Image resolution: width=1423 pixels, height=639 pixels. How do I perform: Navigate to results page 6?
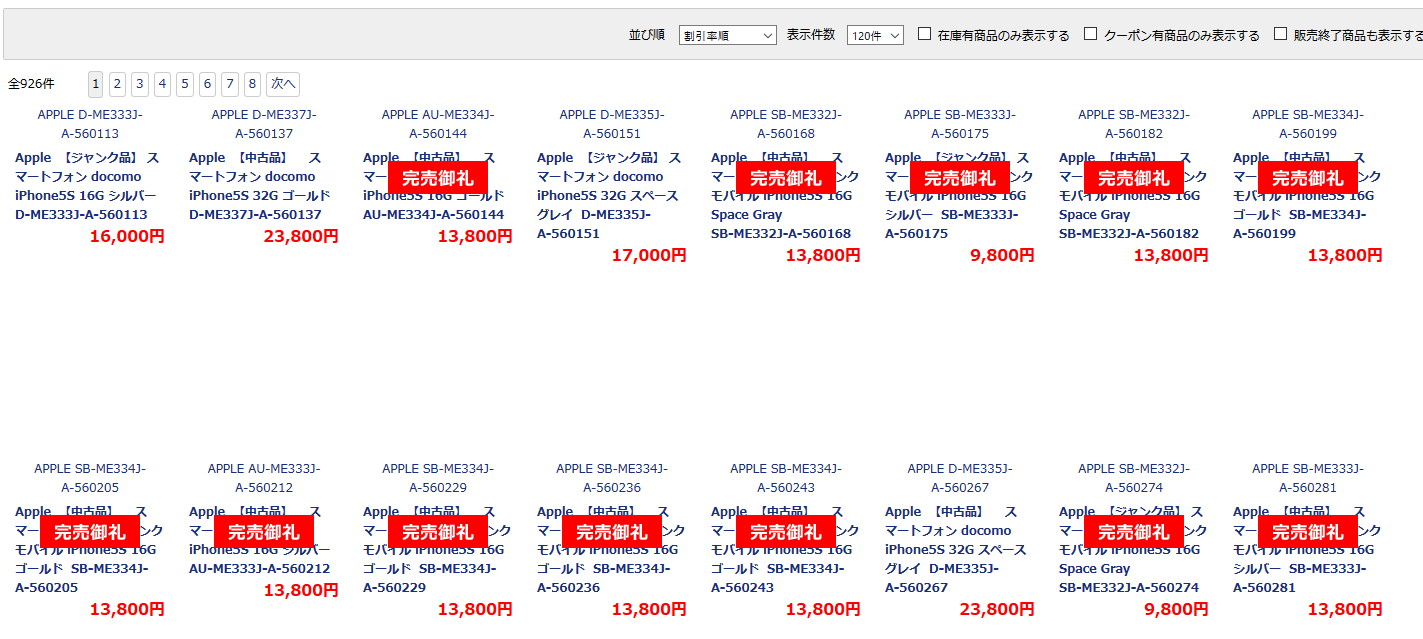(x=207, y=84)
